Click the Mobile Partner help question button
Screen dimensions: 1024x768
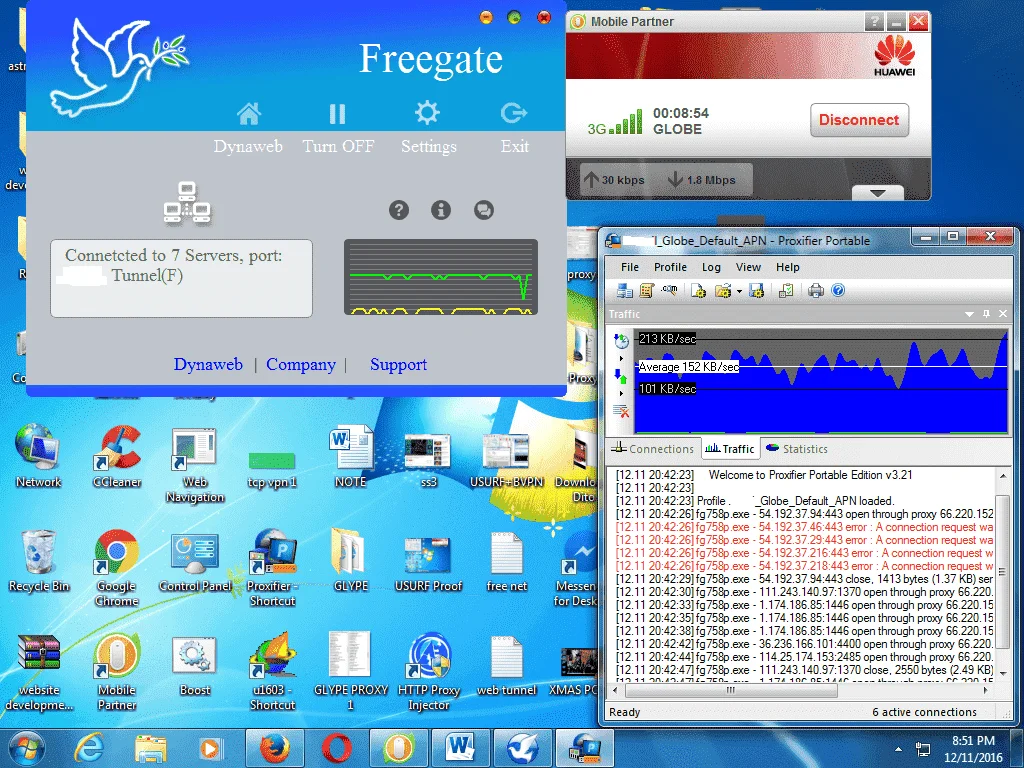pos(874,22)
